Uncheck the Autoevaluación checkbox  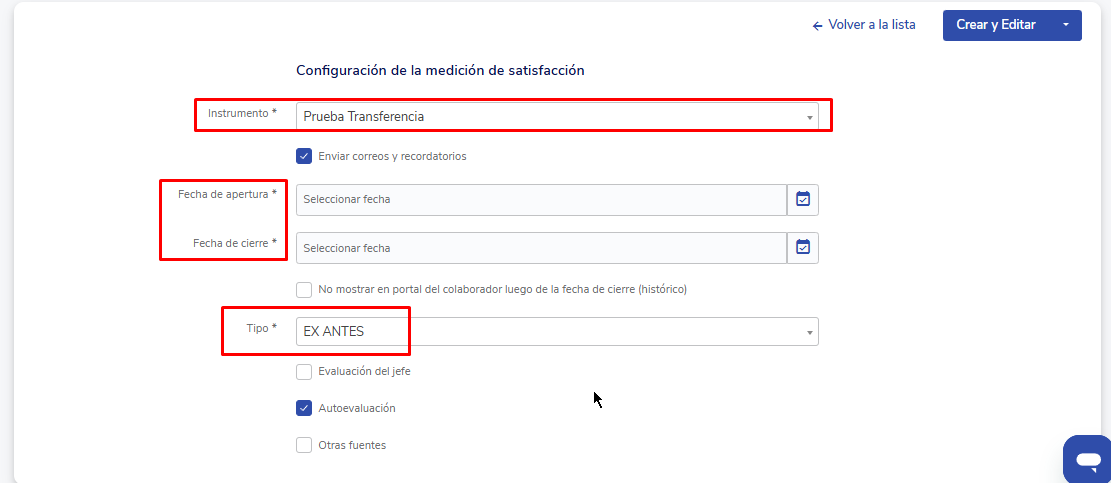coord(304,408)
